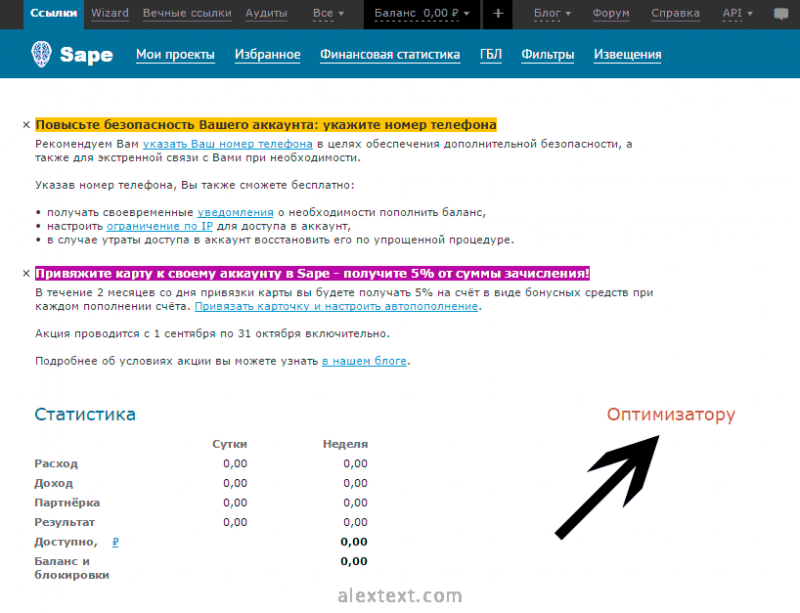Viewport: 800px width, 613px height.
Task: Open the Фильтры menu item
Action: 547,55
